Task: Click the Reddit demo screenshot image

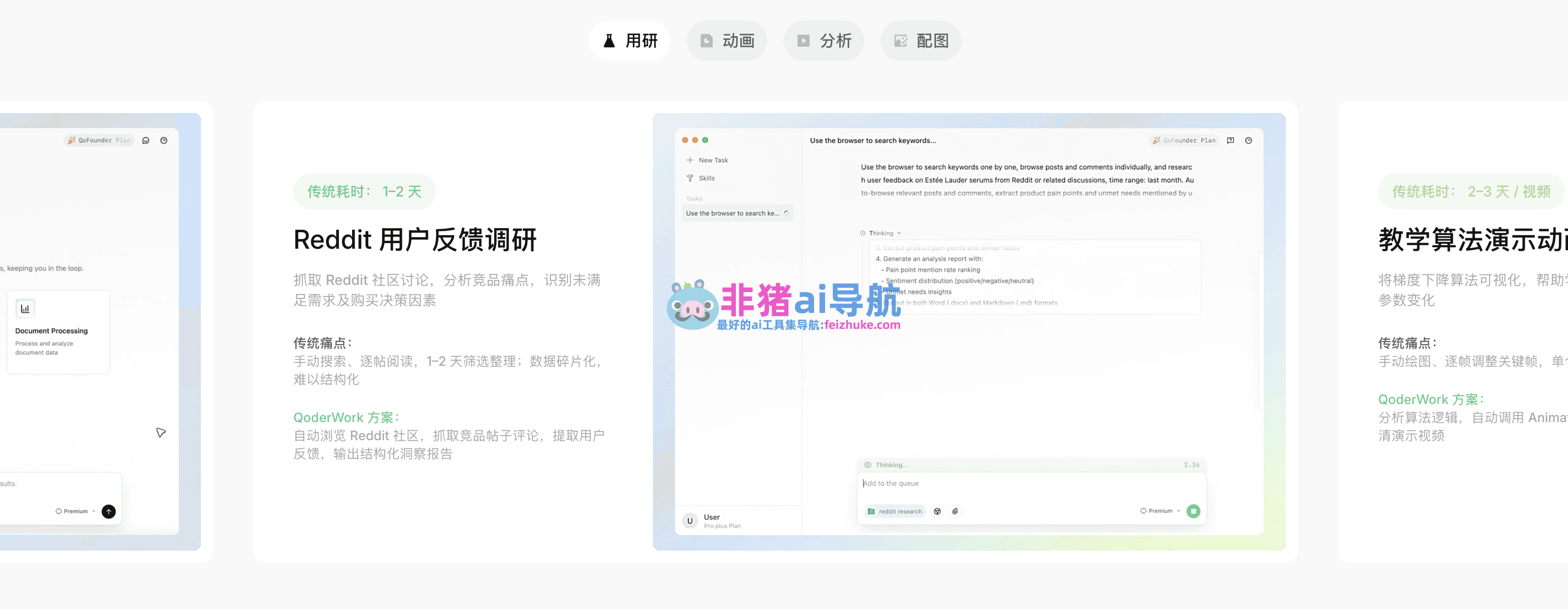Action: point(969,332)
